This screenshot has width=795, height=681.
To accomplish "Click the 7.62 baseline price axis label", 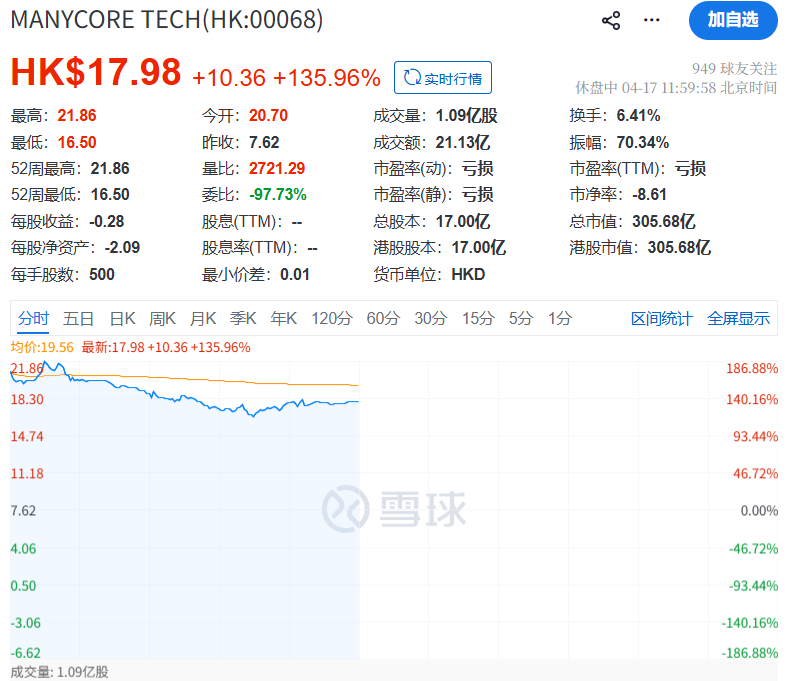I will click(x=23, y=511).
